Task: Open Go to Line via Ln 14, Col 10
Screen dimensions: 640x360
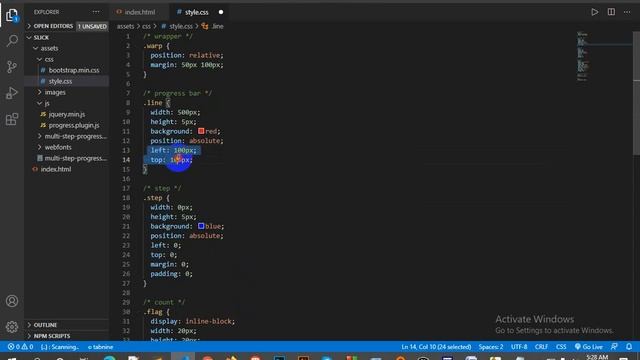Action: 436,347
